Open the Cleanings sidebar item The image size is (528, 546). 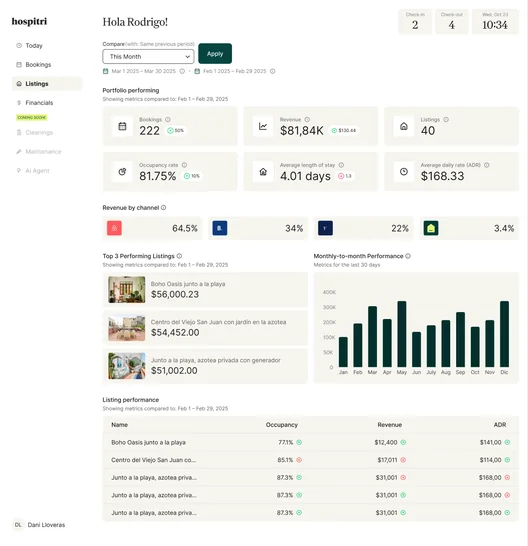(x=34, y=133)
